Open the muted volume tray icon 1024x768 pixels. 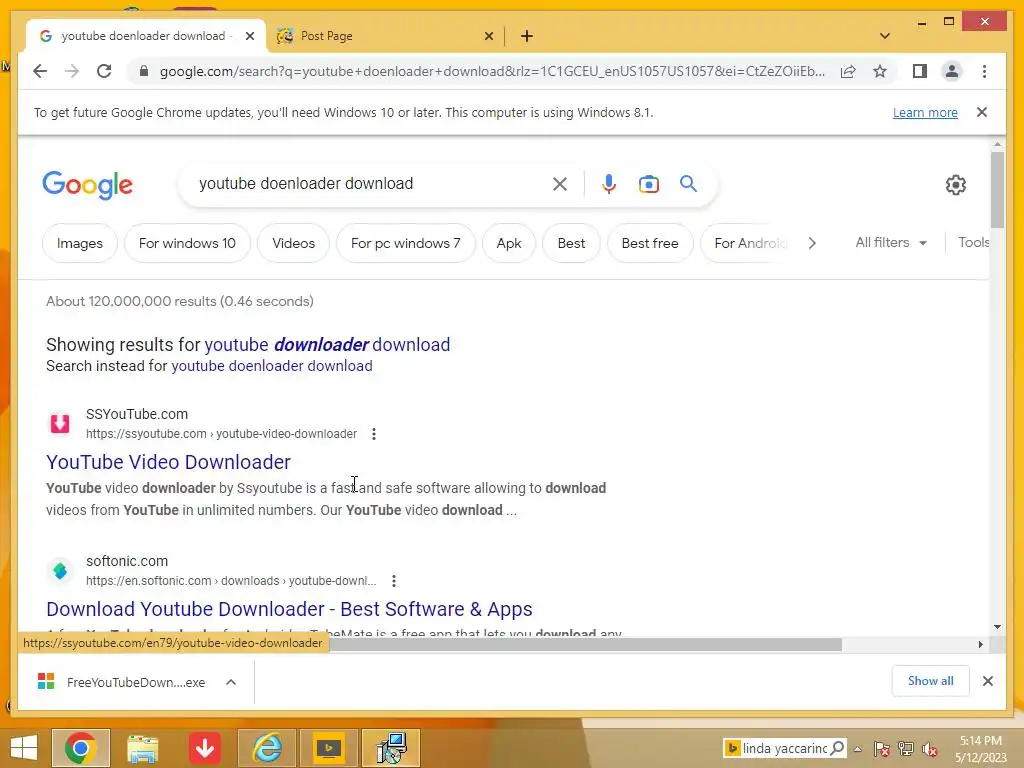point(930,749)
